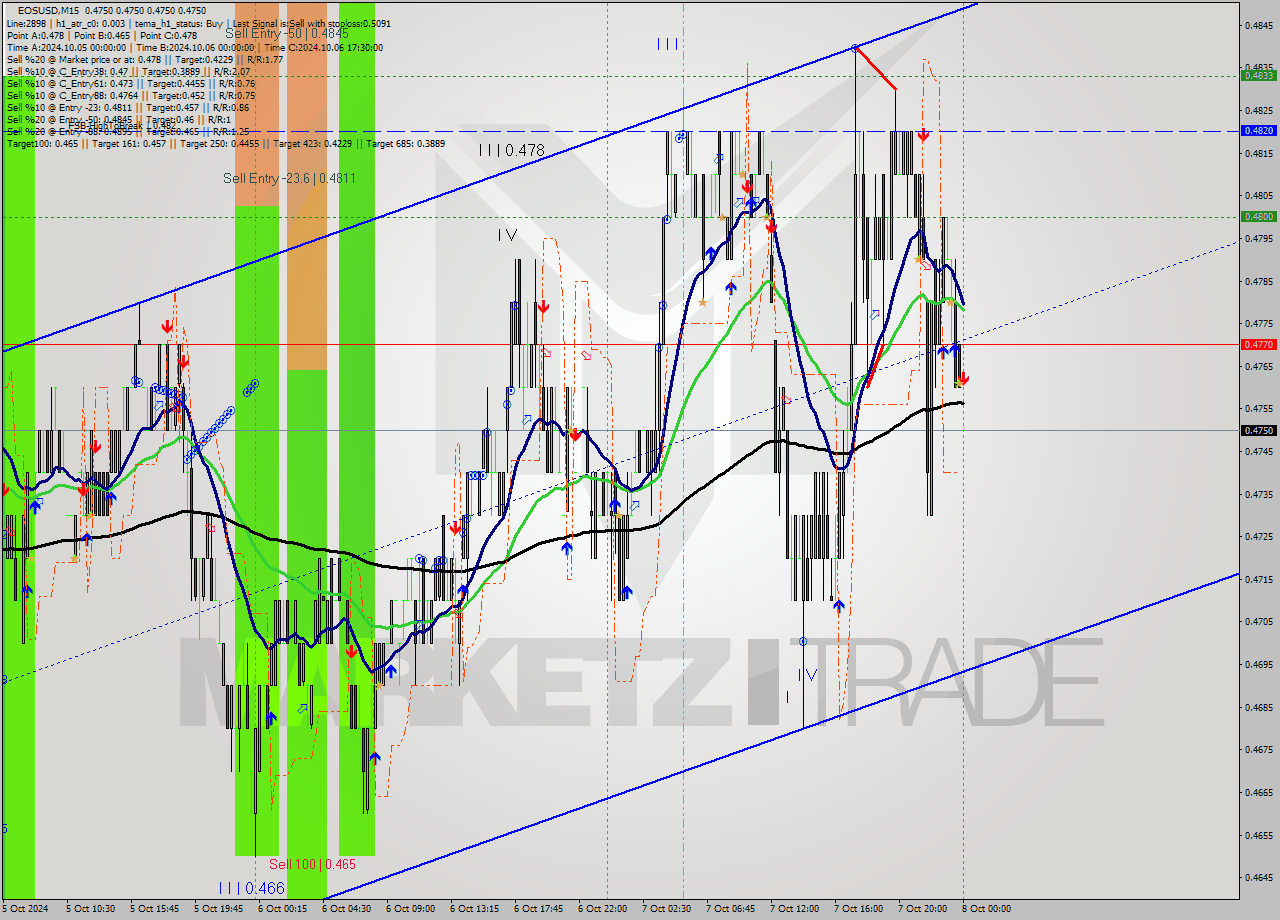Screen dimensions: 1280x920
Task: Click the 0.4645 price axis value
Action: 1258,877
